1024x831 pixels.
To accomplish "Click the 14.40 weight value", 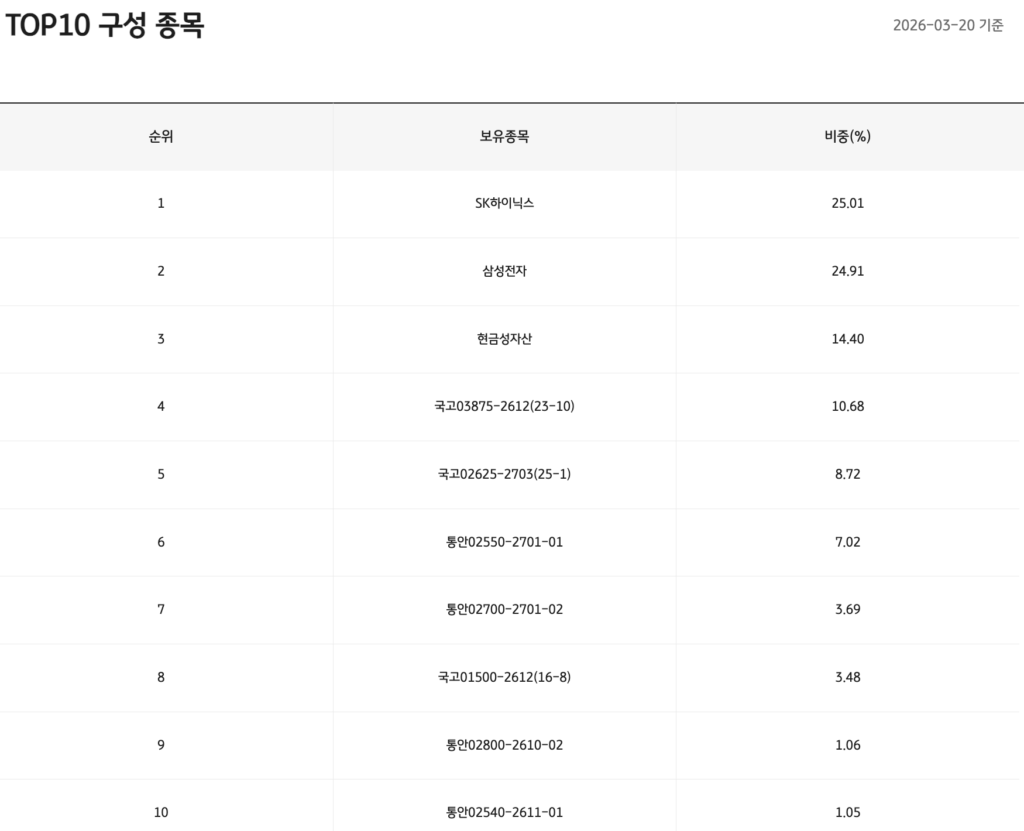I will (847, 339).
